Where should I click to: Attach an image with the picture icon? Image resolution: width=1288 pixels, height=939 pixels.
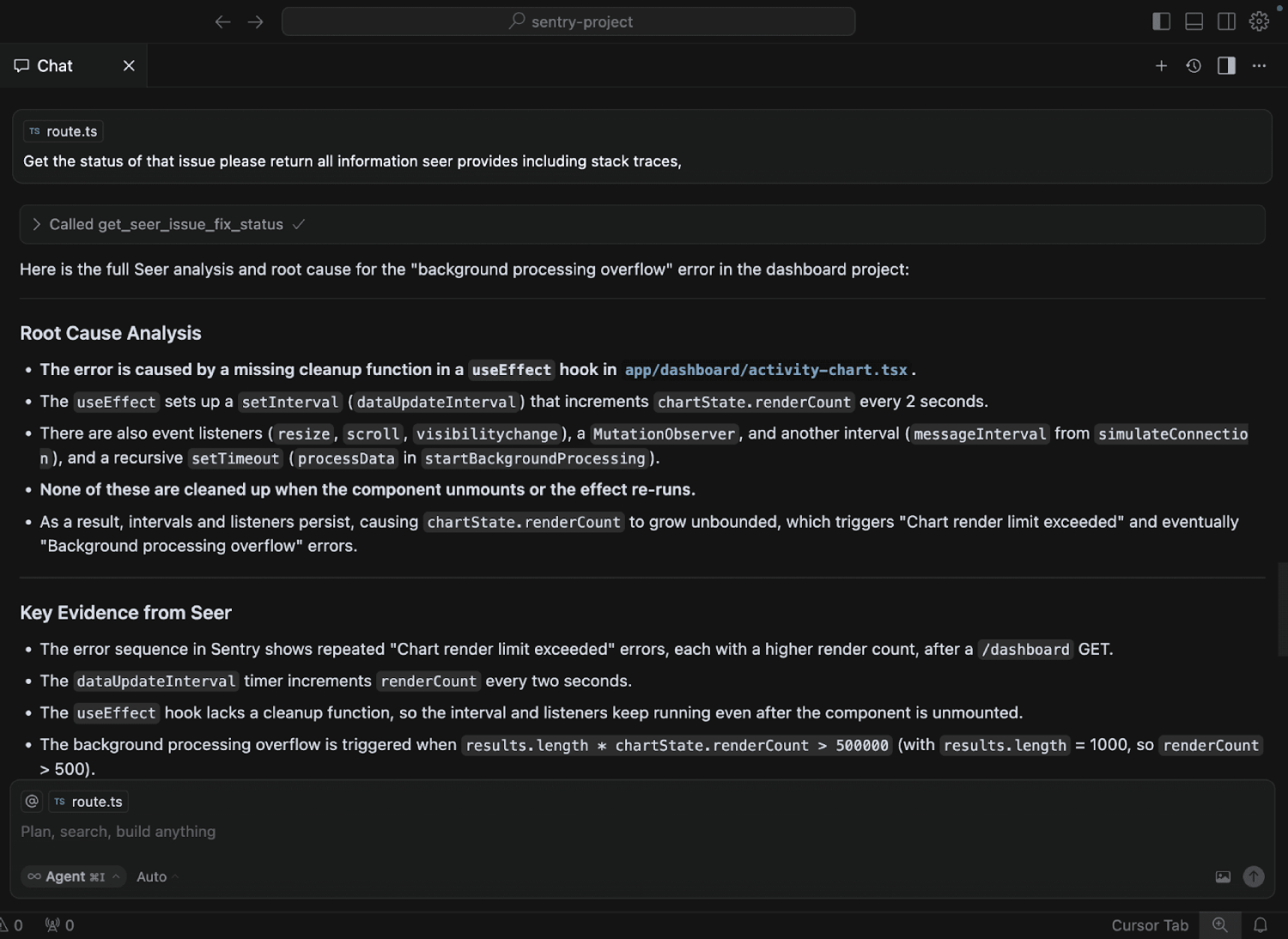click(x=1222, y=876)
